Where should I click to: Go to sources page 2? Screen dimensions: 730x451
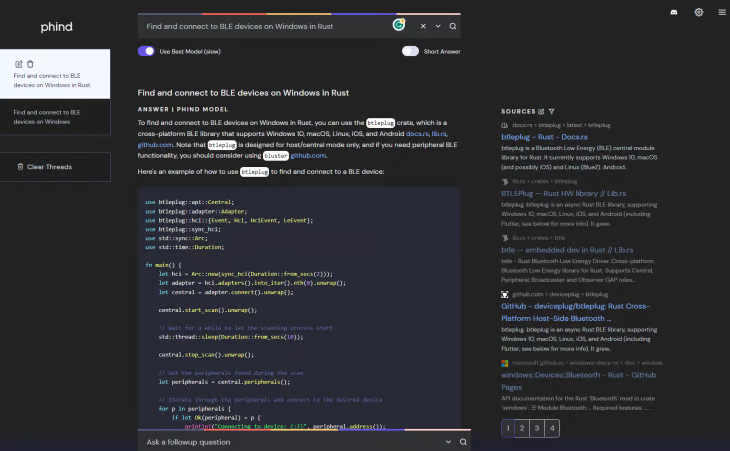coord(522,428)
